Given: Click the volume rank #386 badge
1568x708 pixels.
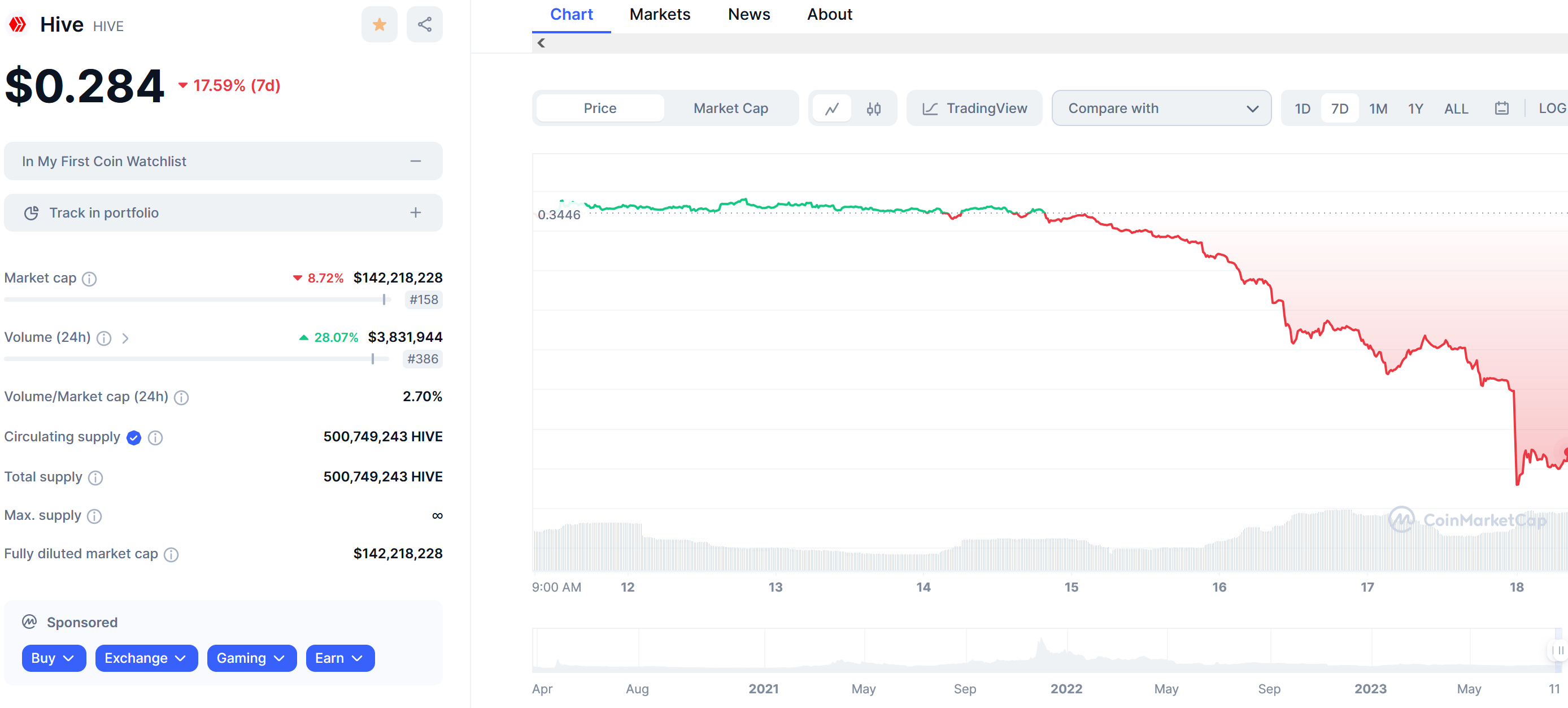Looking at the screenshot, I should tap(423, 359).
